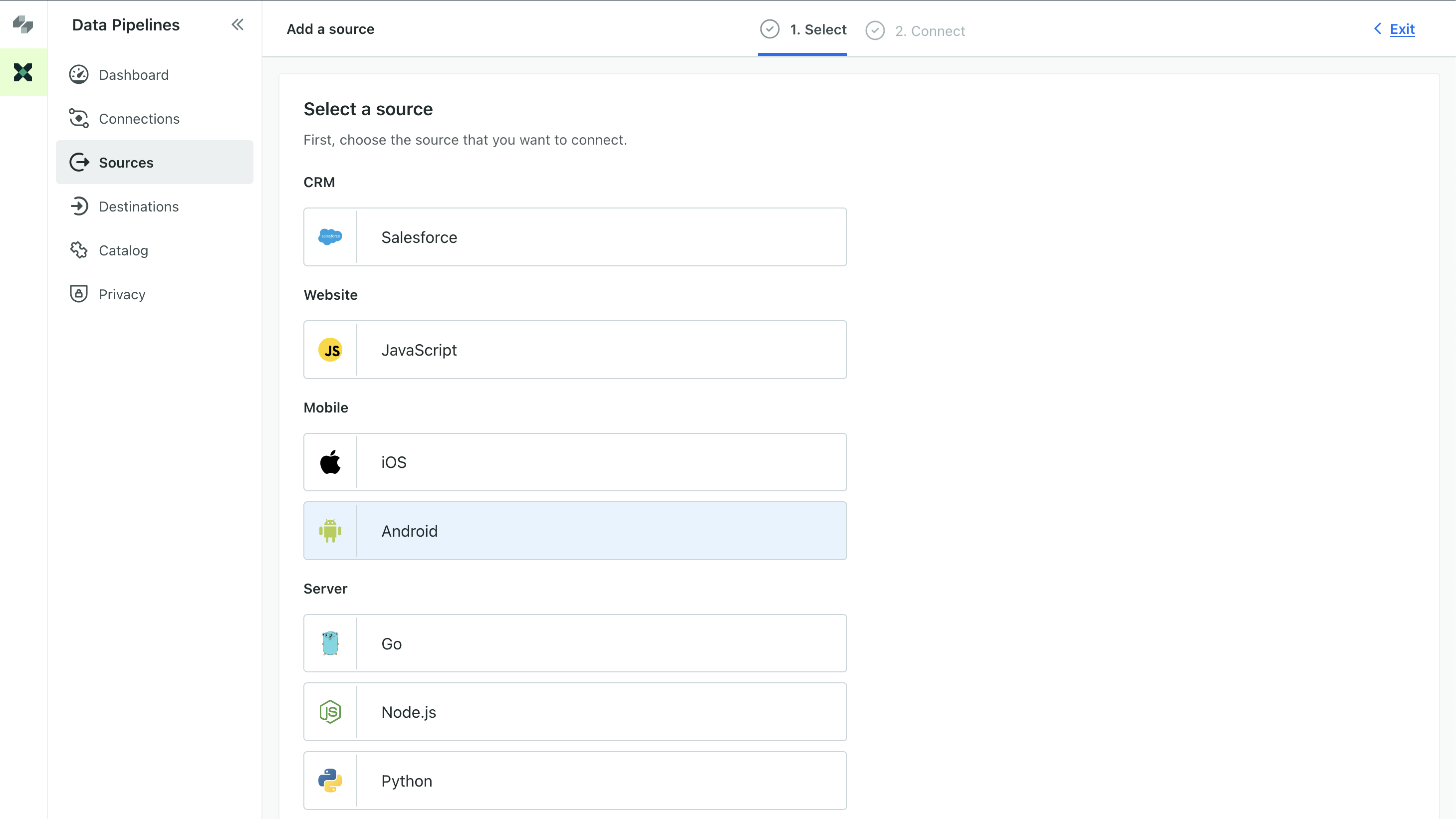The width and height of the screenshot is (1456, 819).
Task: Click the Go server source icon
Action: pos(330,643)
